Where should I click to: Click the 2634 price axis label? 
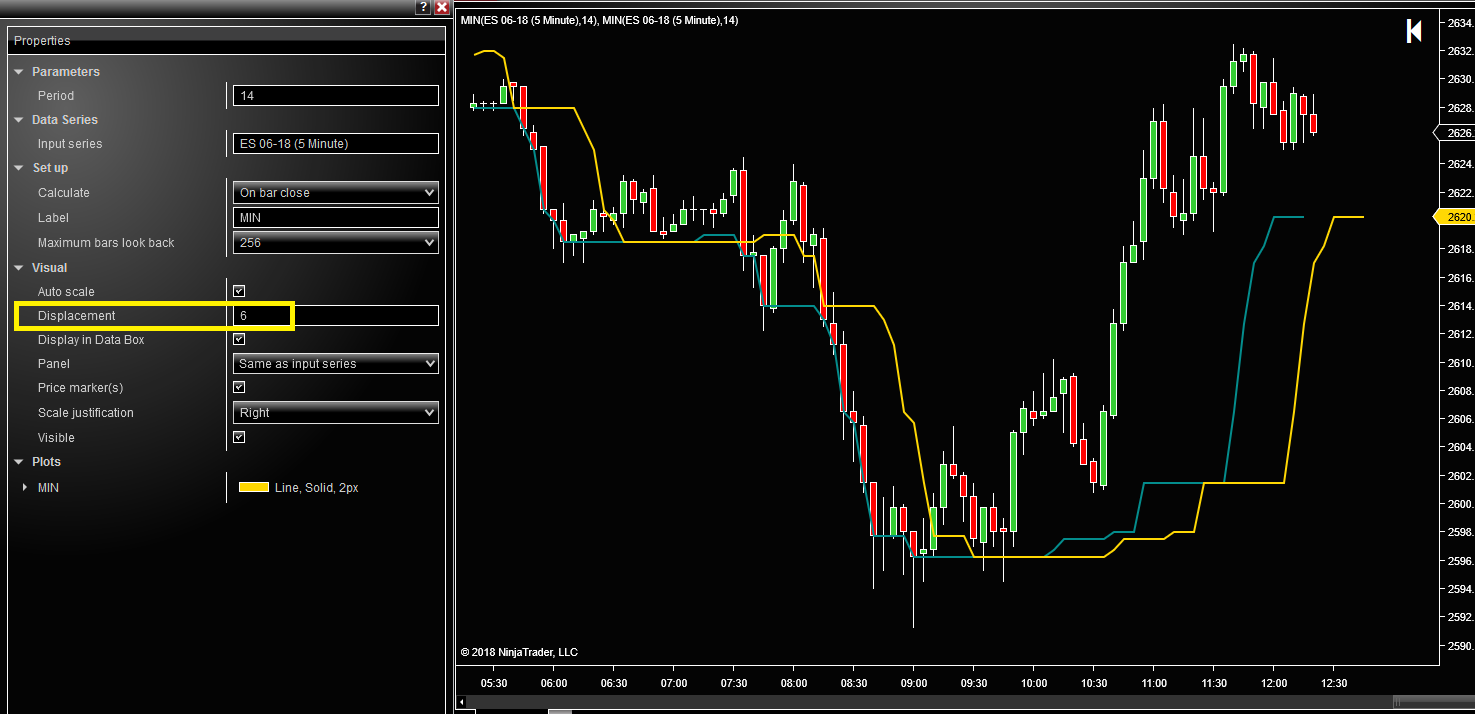pyautogui.click(x=1459, y=23)
